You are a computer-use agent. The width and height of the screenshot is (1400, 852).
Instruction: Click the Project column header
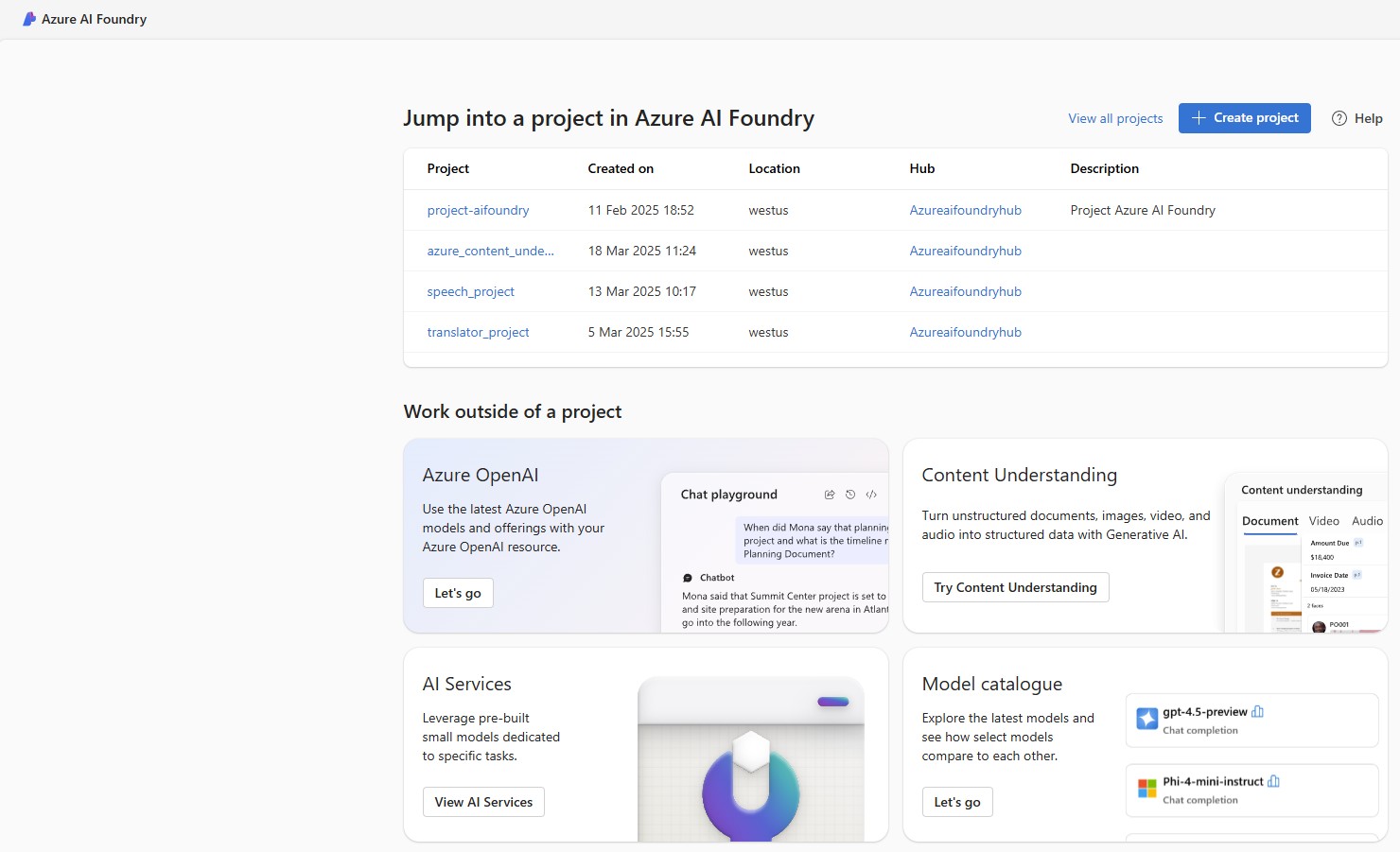(x=448, y=168)
